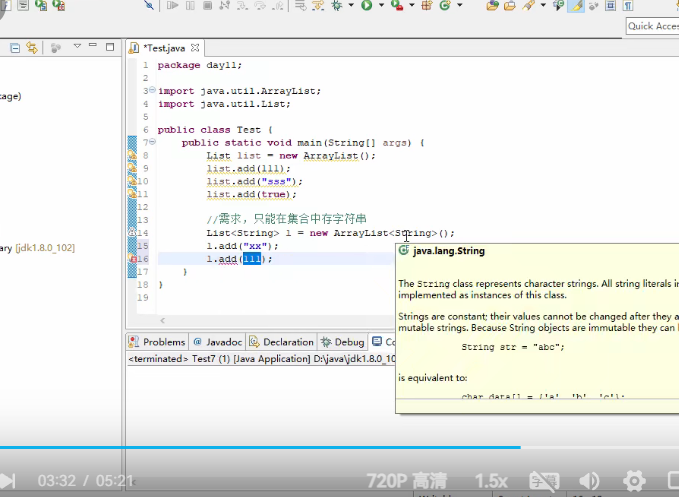This screenshot has height=497, width=679.
Task: Toggle Show Whitespace Characters pilcrow icon
Action: click(628, 6)
